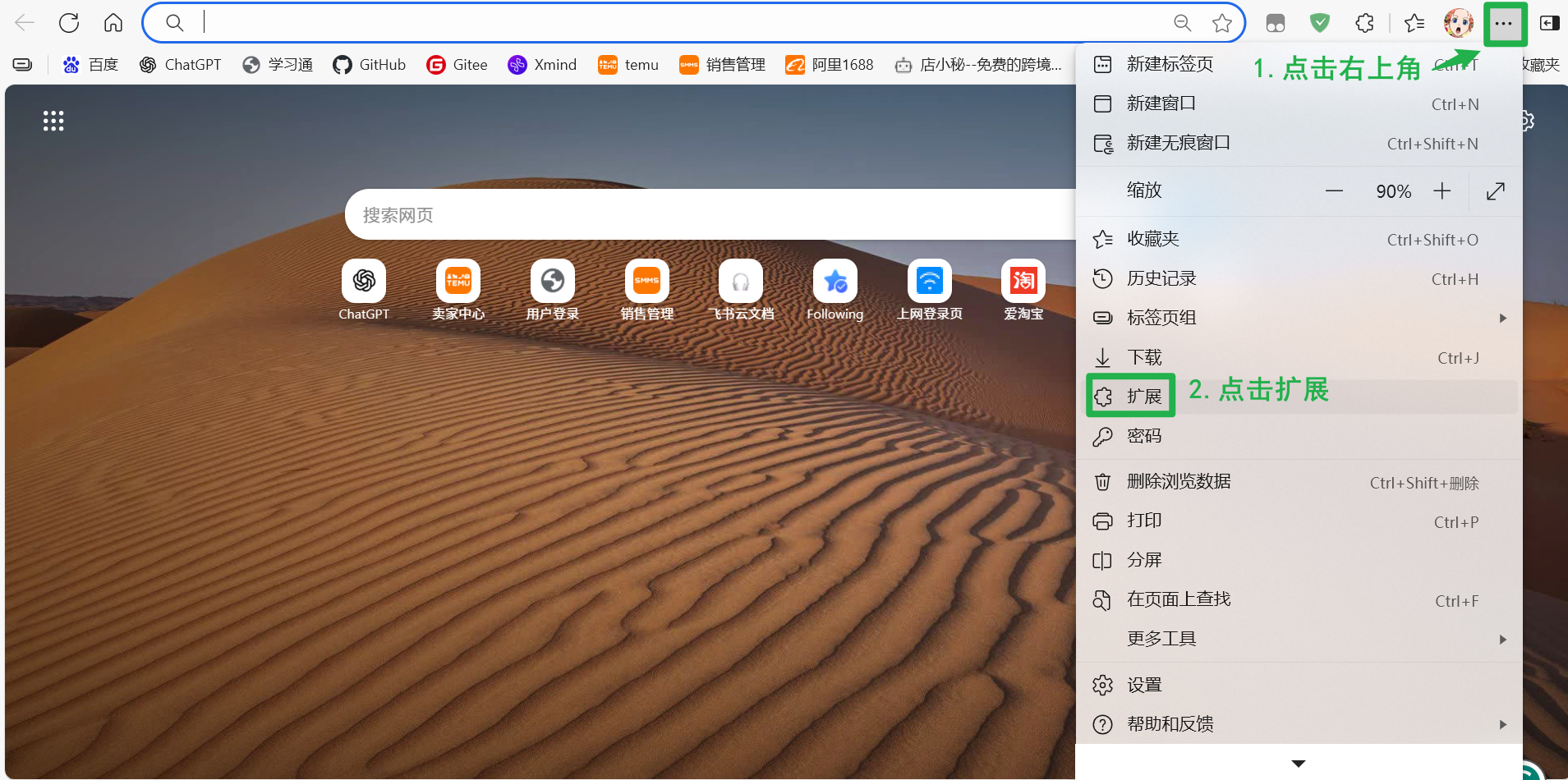Click the profile avatar icon
Image resolution: width=1568 pixels, height=780 pixels.
coord(1460,22)
